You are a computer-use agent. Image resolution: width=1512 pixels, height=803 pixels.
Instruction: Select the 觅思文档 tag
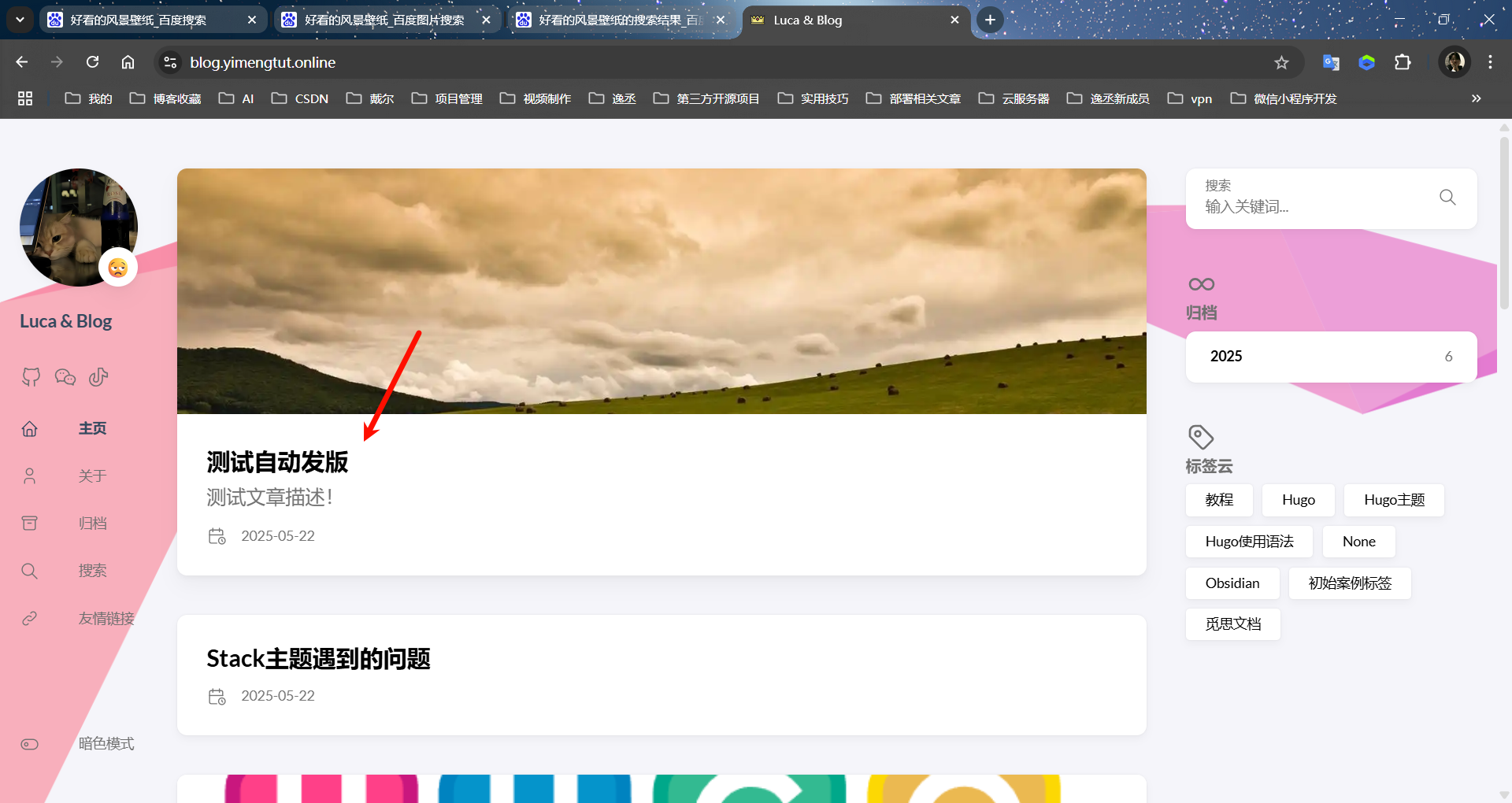[1233, 624]
